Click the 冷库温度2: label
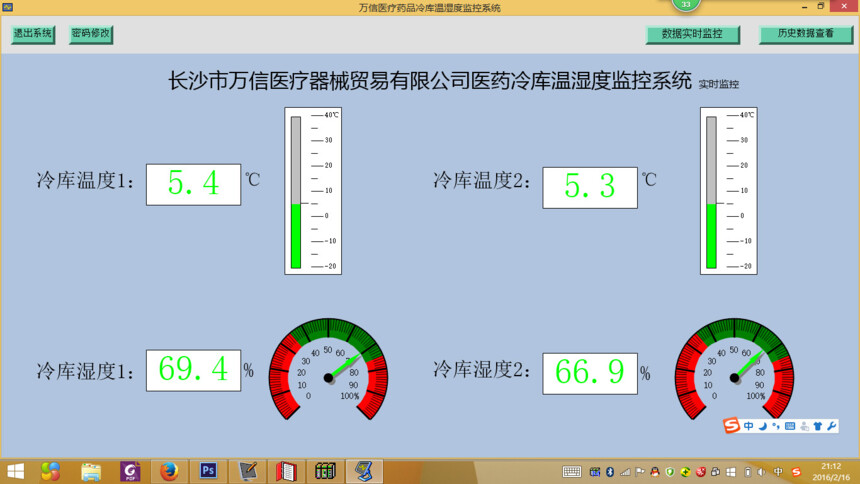Image resolution: width=860 pixels, height=484 pixels. pos(482,181)
